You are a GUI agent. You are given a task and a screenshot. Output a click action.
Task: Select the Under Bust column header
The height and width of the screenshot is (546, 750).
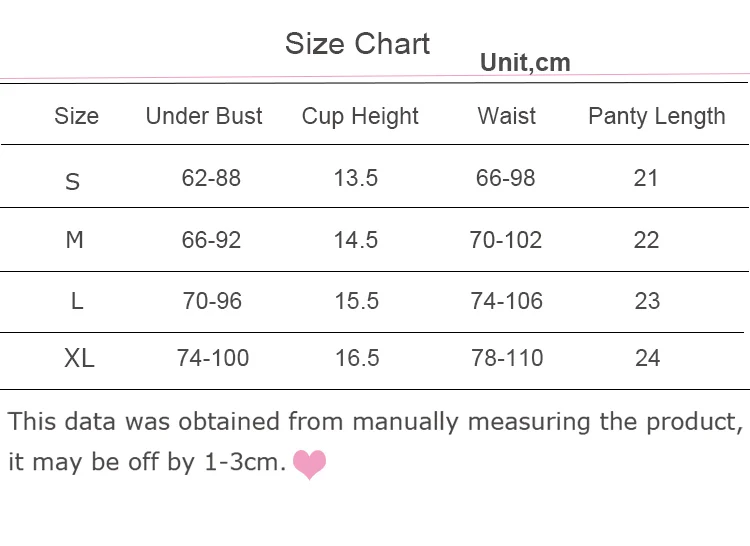click(204, 116)
